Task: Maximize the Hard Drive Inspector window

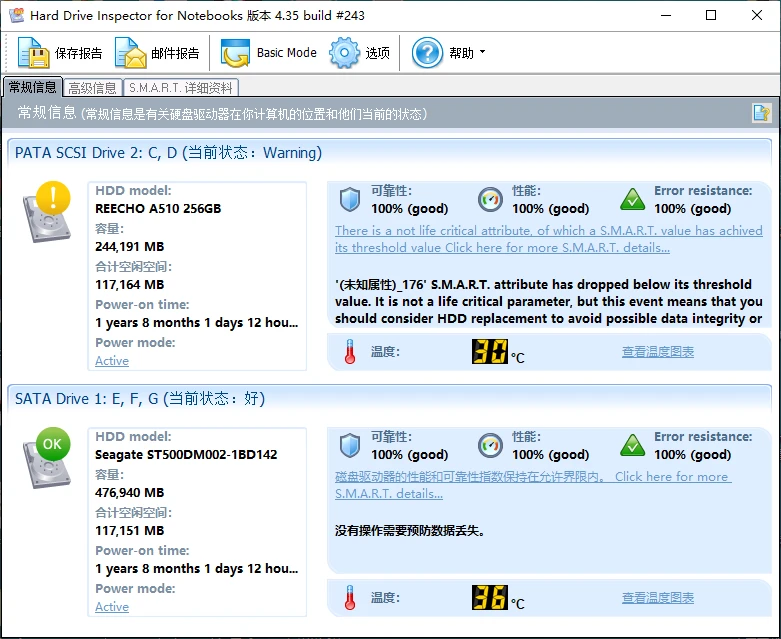Action: pyautogui.click(x=711, y=15)
